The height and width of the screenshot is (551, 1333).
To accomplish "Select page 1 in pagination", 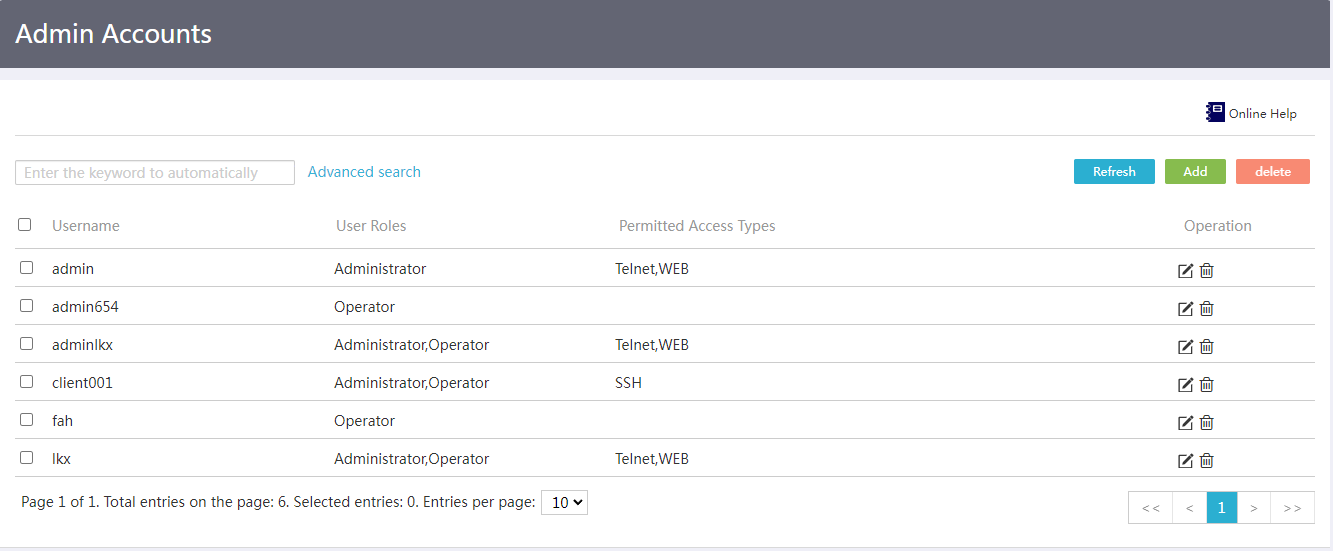I will pyautogui.click(x=1222, y=508).
